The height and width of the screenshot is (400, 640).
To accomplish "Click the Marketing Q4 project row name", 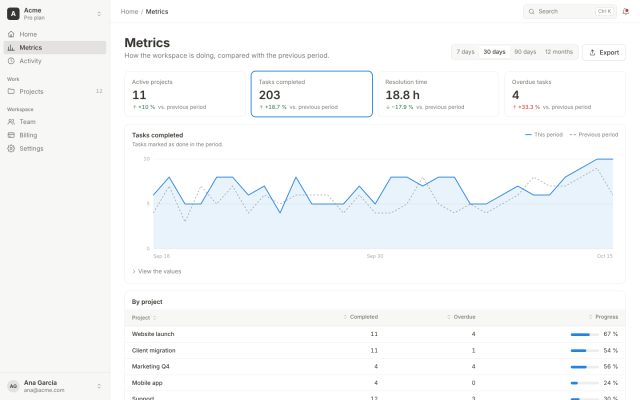I will (151, 367).
